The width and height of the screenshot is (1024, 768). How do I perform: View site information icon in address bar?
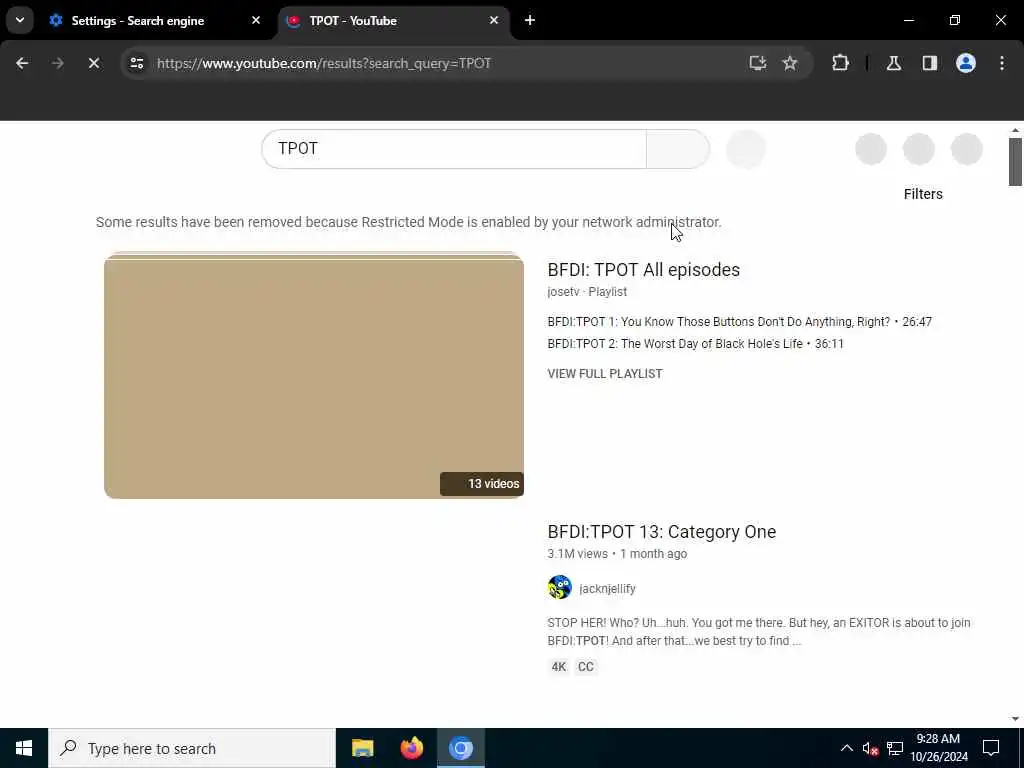(137, 63)
